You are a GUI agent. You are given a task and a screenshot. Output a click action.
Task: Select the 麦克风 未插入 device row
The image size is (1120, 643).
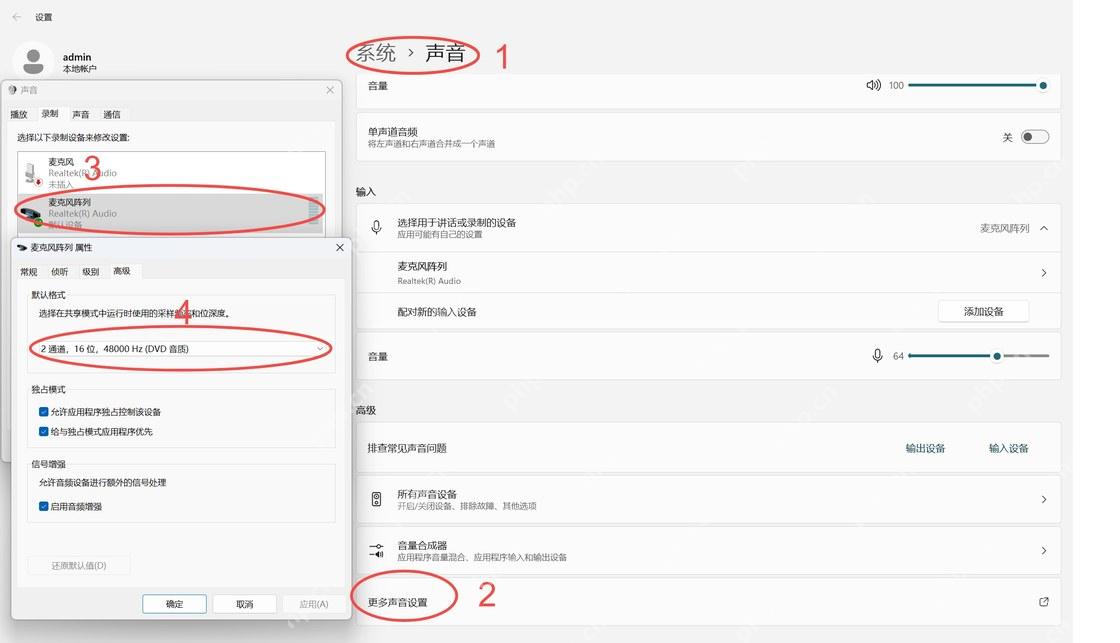[171, 173]
